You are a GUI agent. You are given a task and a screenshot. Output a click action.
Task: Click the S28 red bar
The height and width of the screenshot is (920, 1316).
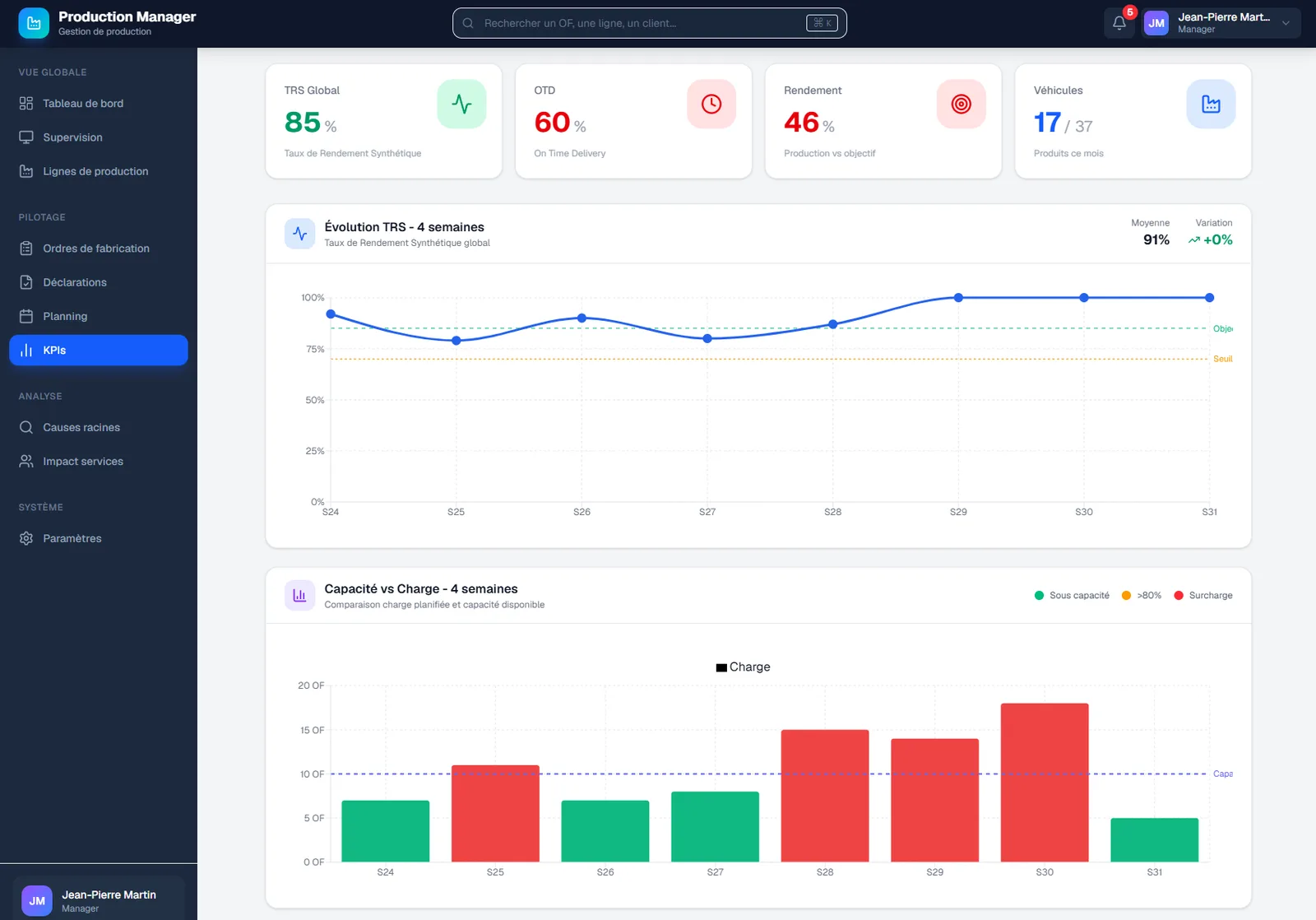pyautogui.click(x=825, y=796)
